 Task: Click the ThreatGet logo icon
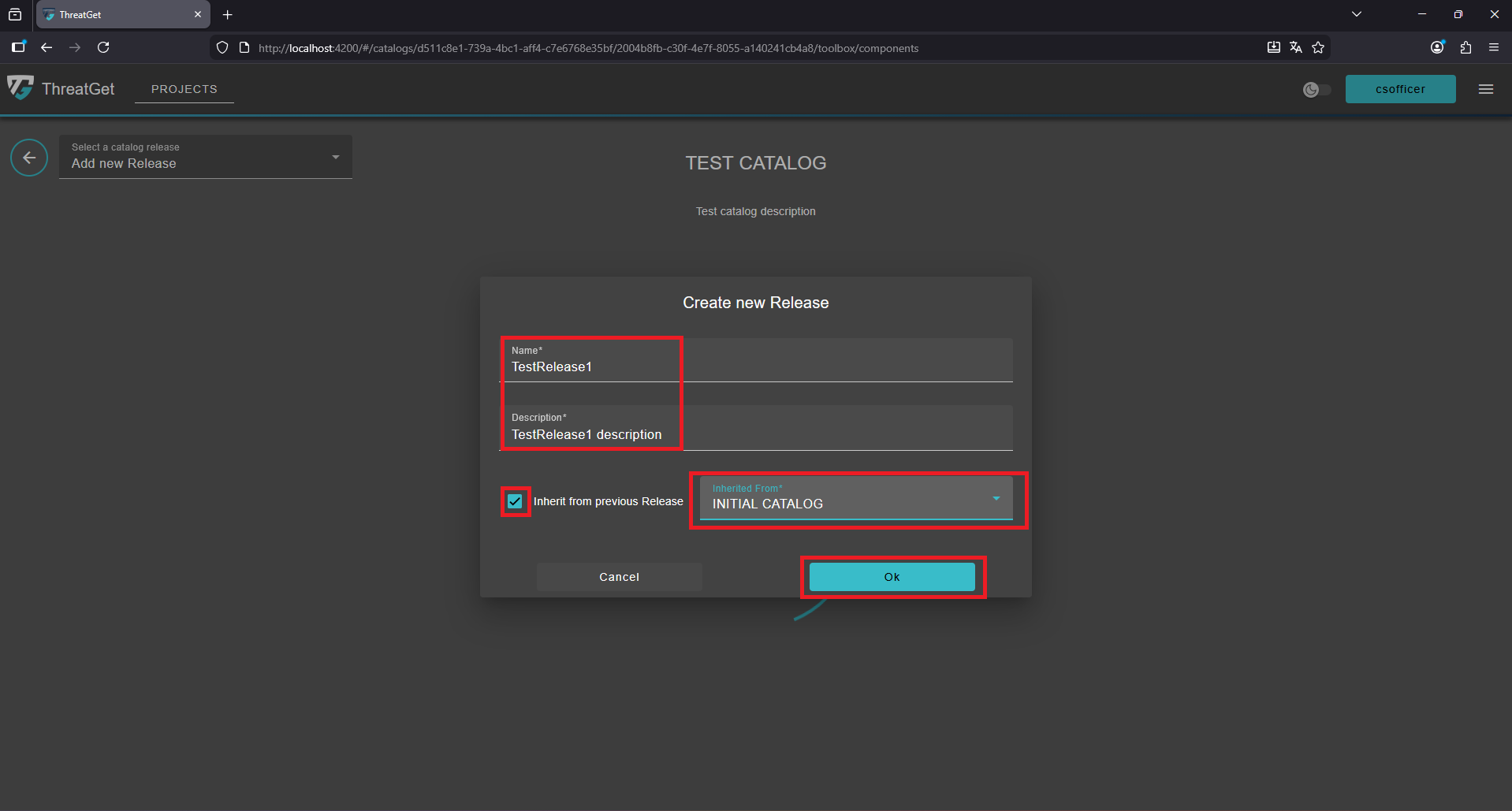coord(20,87)
